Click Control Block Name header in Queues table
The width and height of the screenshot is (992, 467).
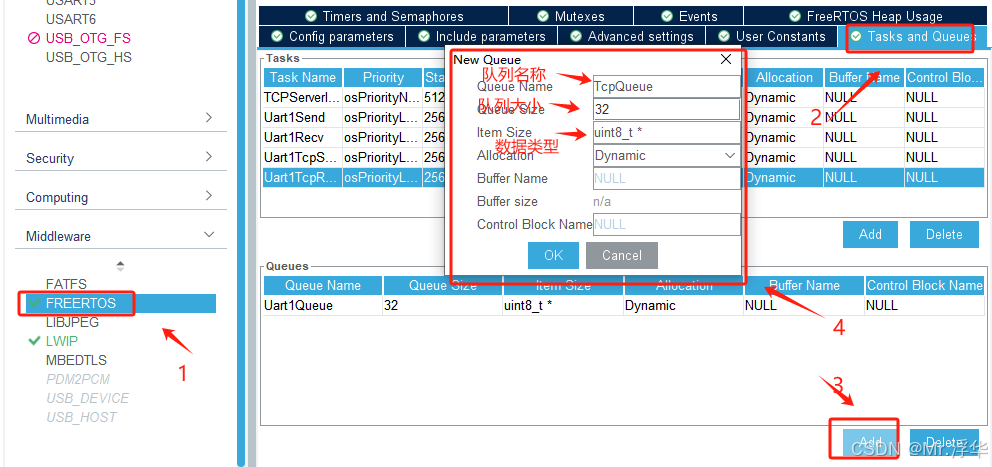[924, 285]
